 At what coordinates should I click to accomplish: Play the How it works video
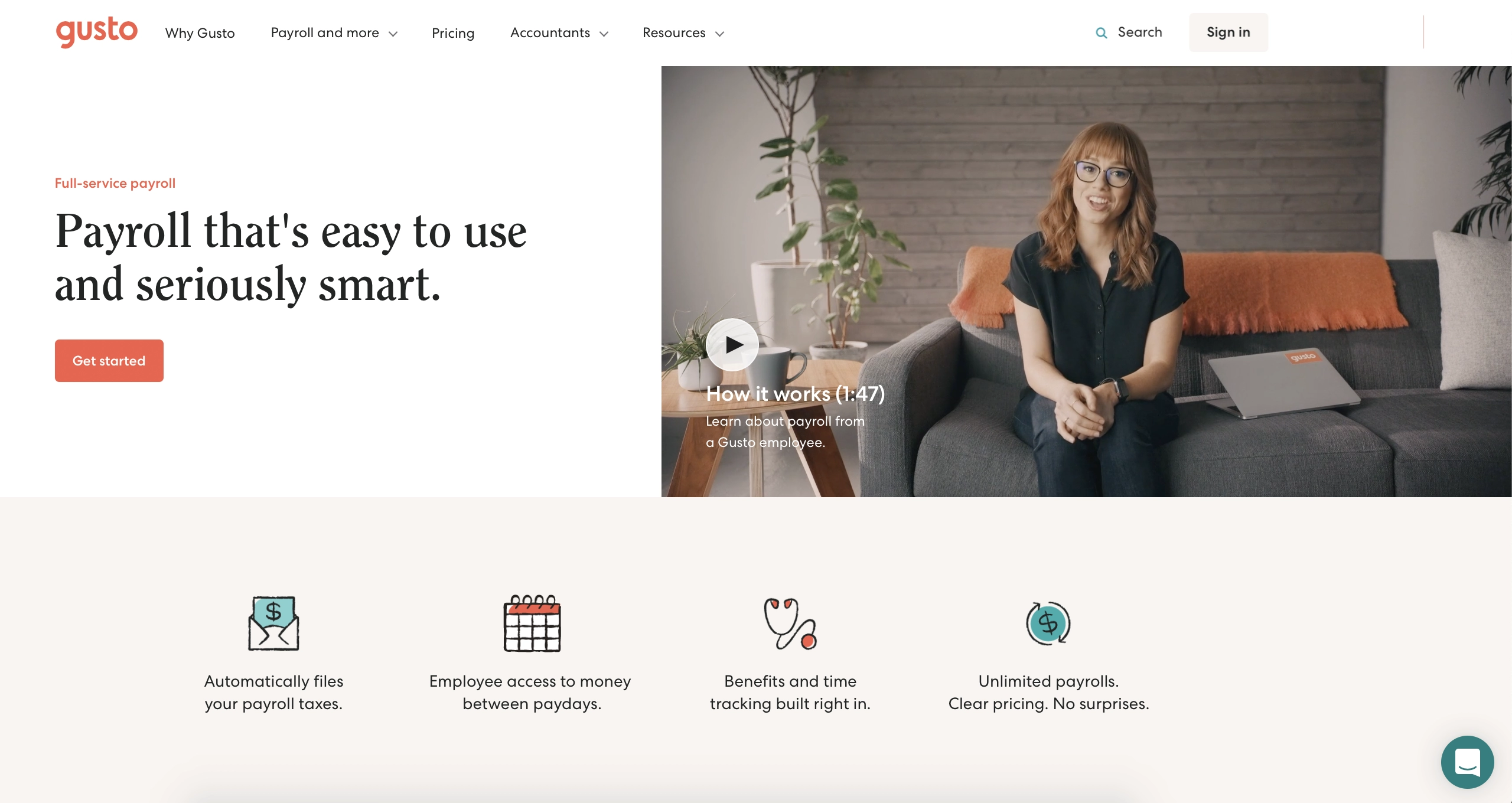[x=732, y=345]
